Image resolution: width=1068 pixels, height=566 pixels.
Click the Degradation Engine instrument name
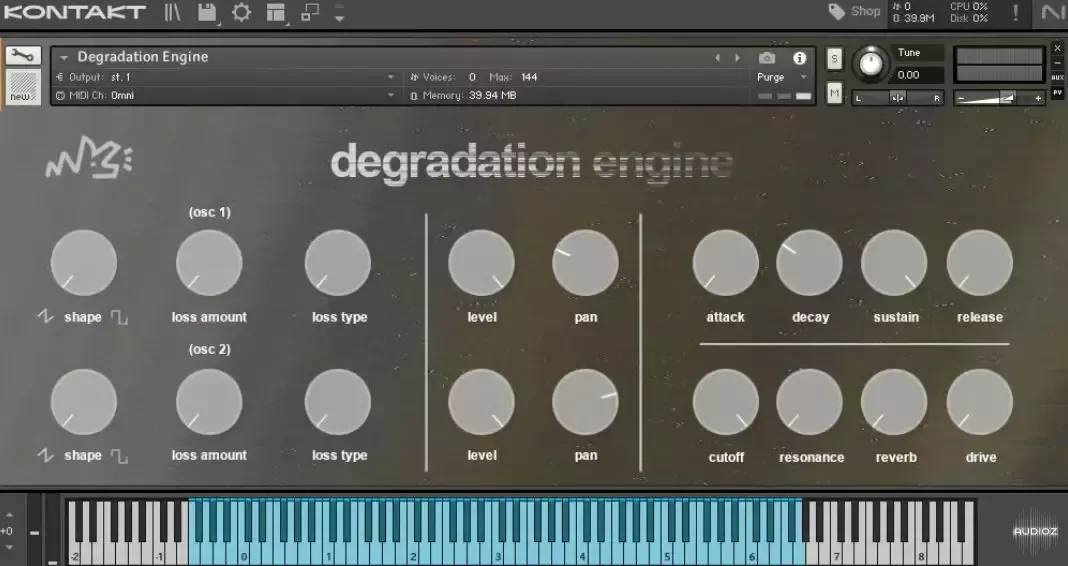point(143,57)
